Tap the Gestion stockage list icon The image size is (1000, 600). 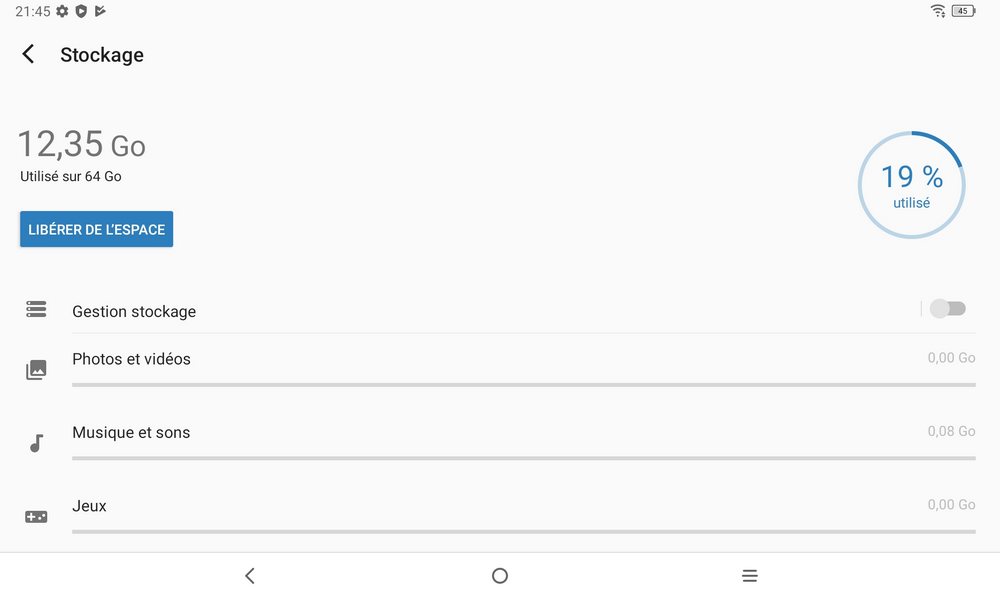(x=36, y=310)
